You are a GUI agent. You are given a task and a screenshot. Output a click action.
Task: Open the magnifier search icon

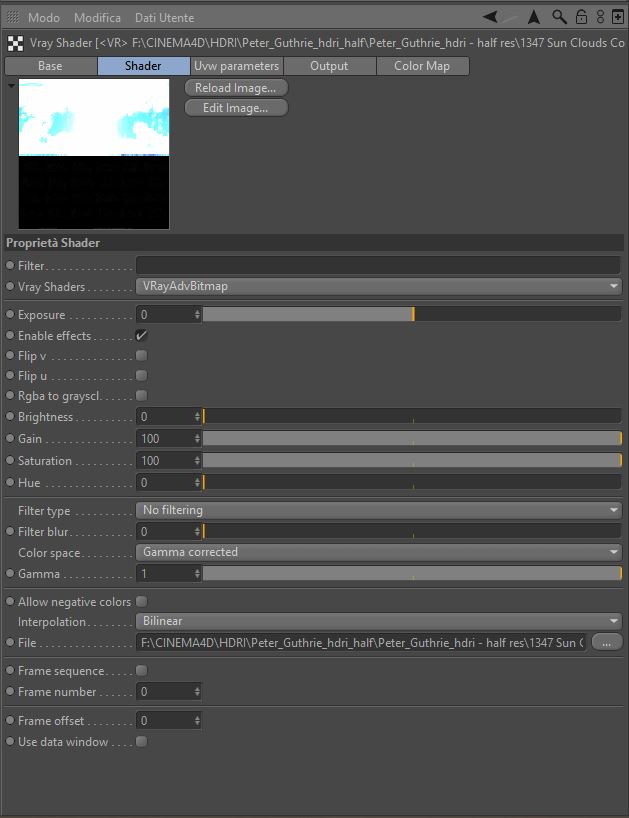coord(559,17)
